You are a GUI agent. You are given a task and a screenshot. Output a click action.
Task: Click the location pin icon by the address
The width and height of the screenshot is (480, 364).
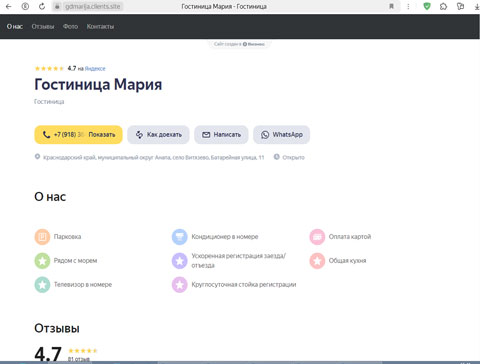37,157
